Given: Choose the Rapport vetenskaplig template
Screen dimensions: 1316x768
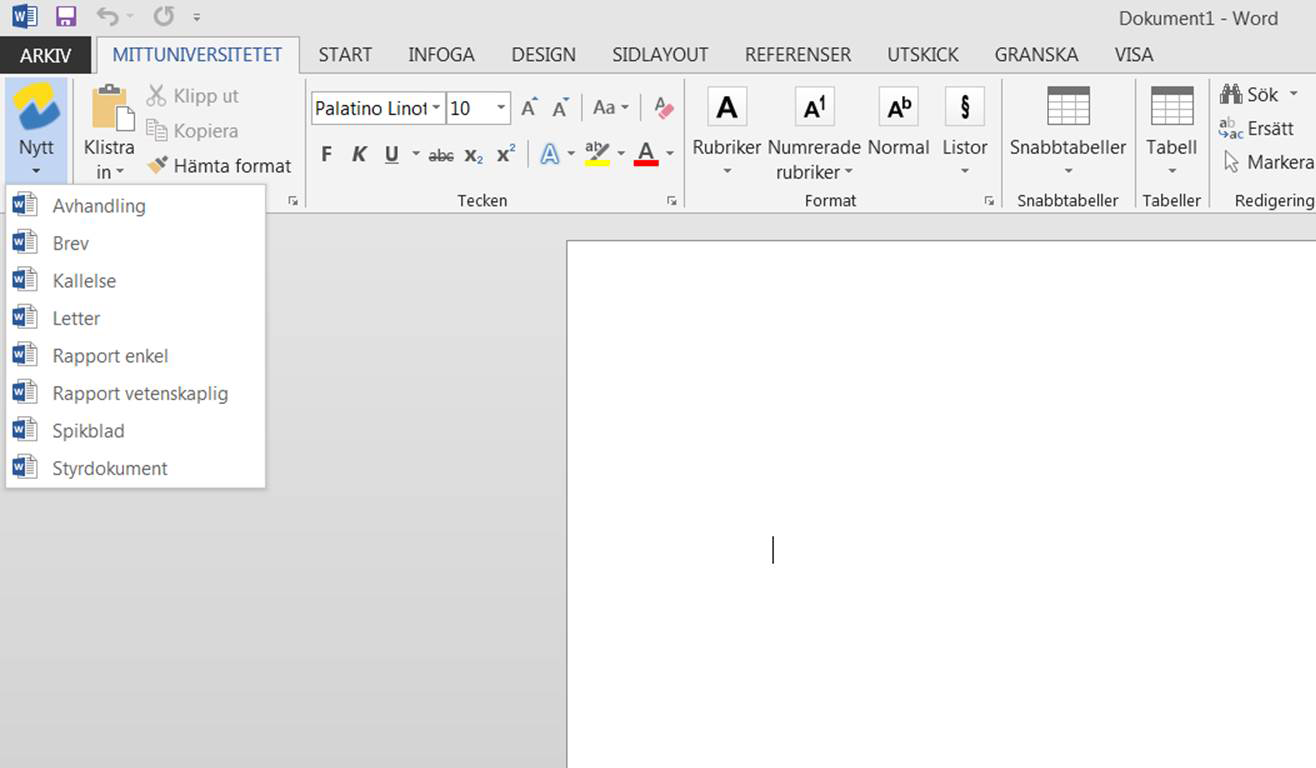Looking at the screenshot, I should [x=136, y=393].
